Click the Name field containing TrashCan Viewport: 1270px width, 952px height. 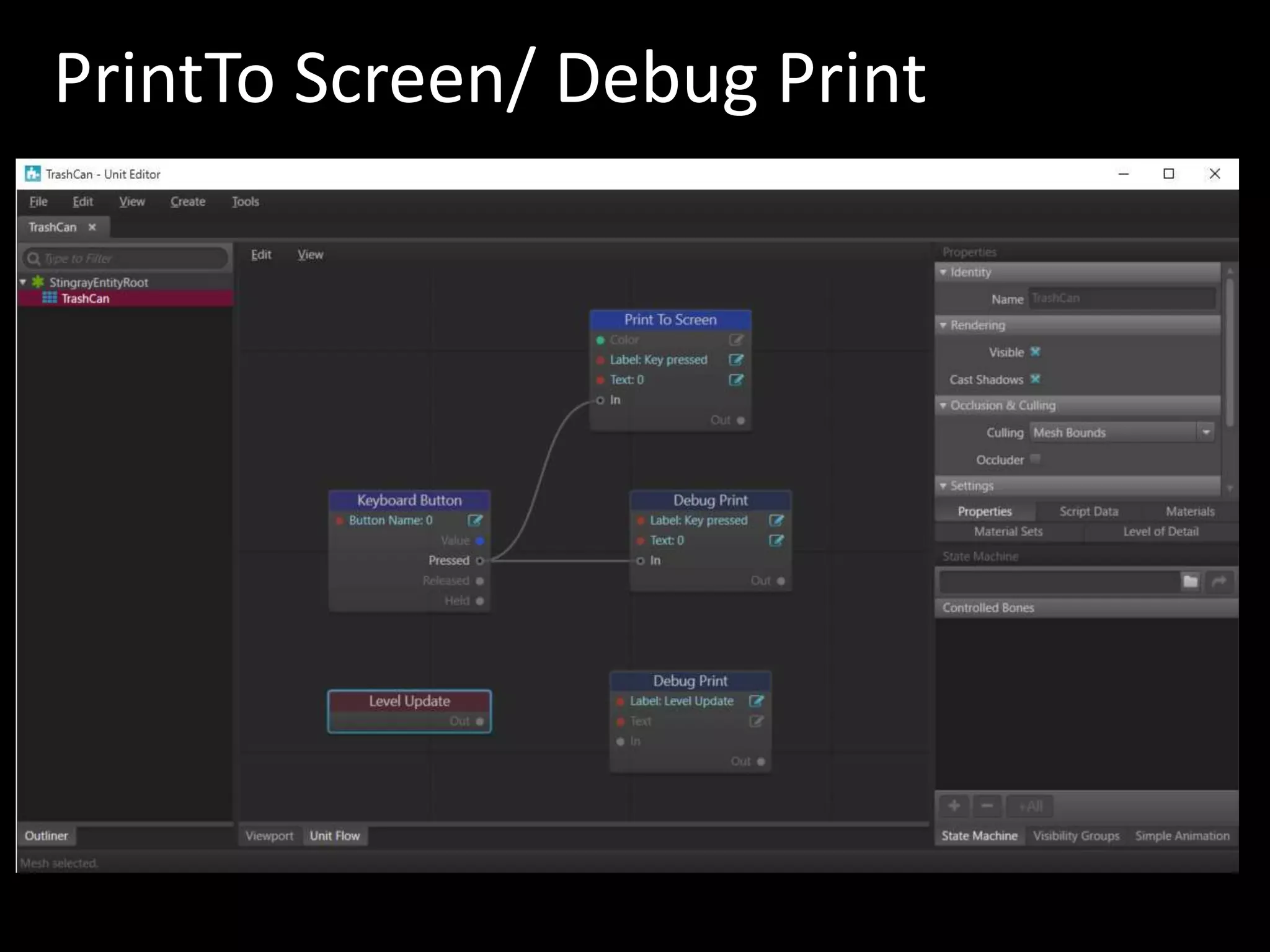point(1121,299)
